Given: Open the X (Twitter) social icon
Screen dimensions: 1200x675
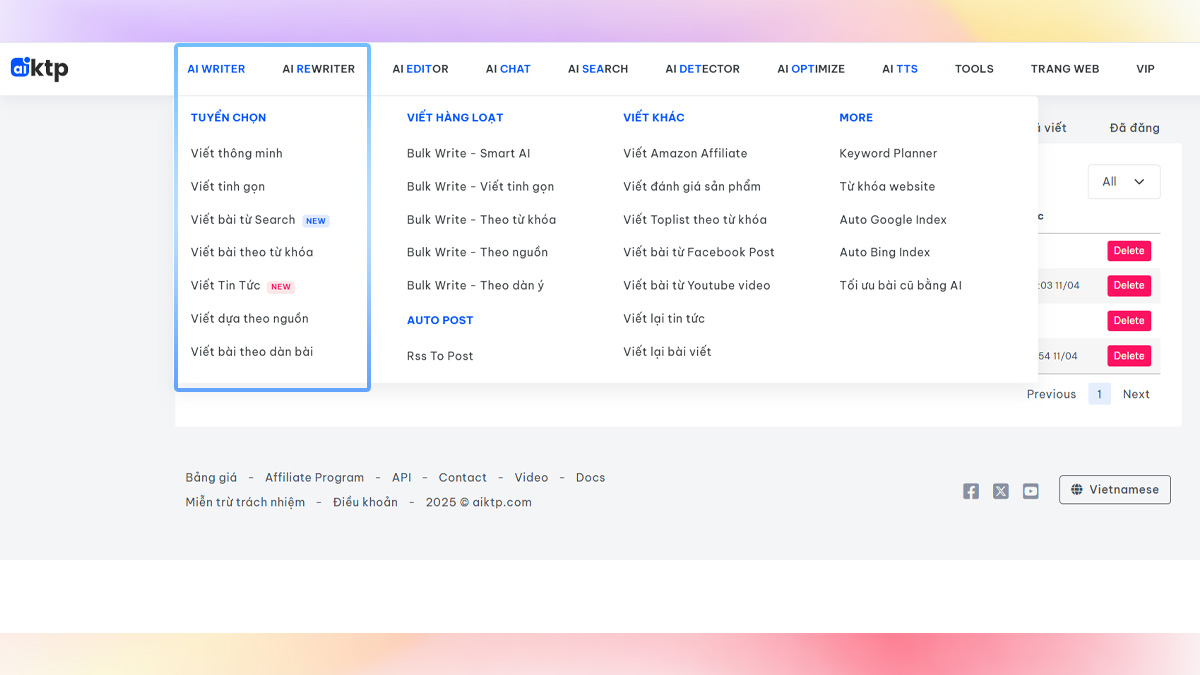Looking at the screenshot, I should 1000,491.
